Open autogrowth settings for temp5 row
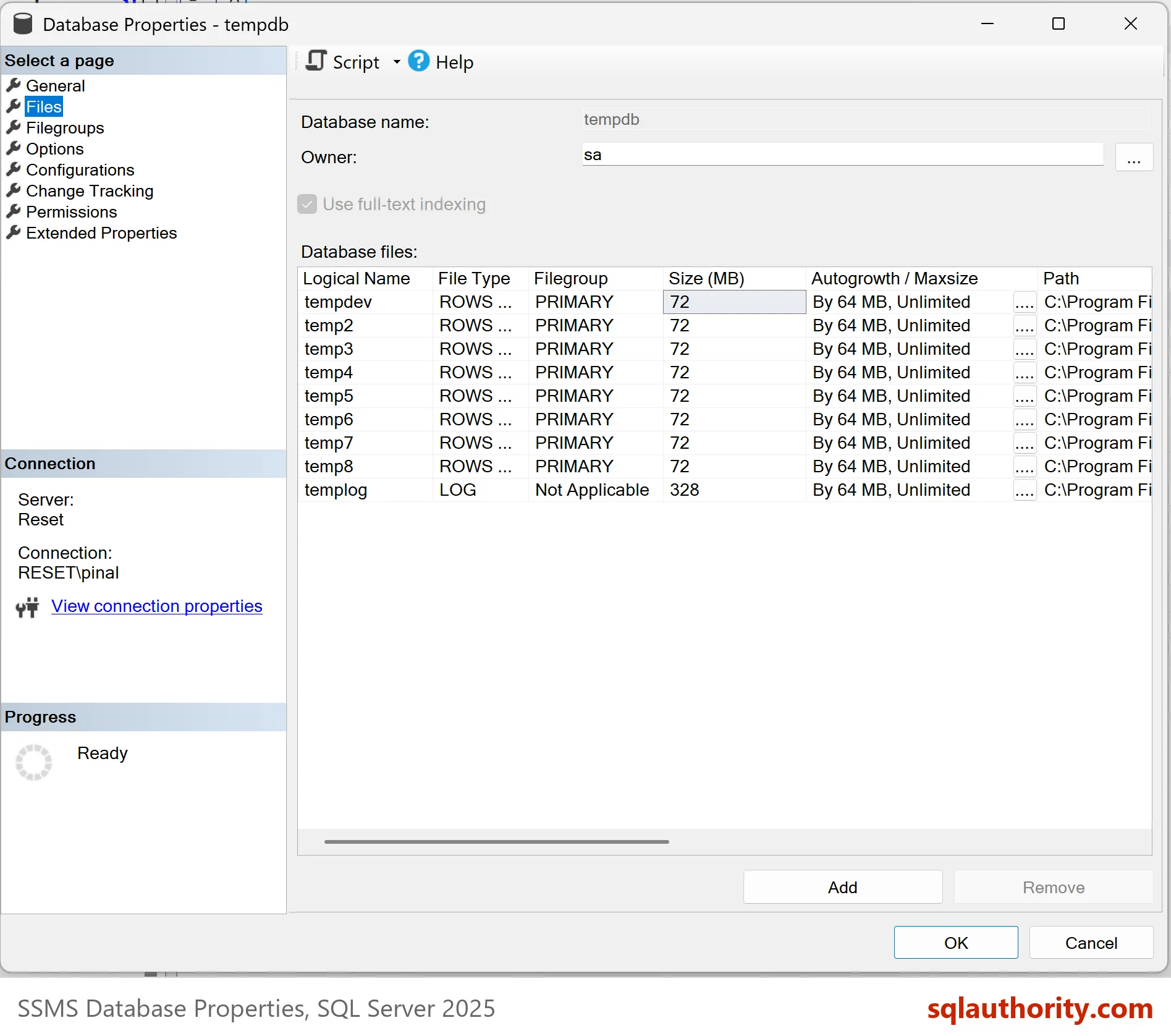Image resolution: width=1171 pixels, height=1036 pixels. [x=1025, y=397]
